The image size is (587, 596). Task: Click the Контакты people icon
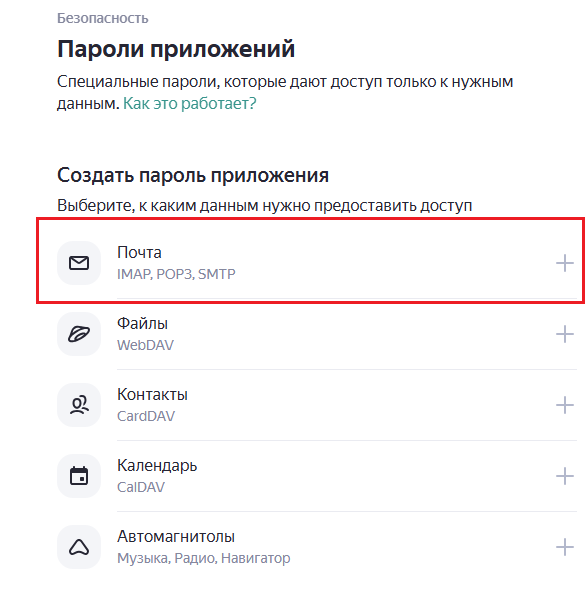[79, 405]
